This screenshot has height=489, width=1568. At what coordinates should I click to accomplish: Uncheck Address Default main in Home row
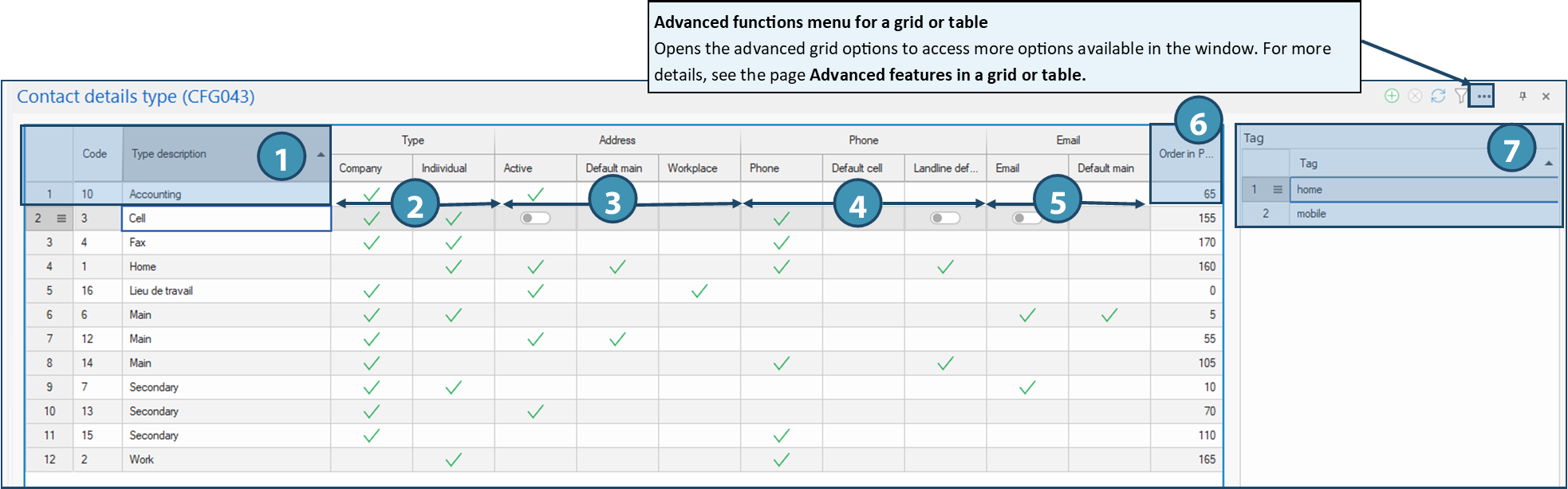[x=617, y=266]
